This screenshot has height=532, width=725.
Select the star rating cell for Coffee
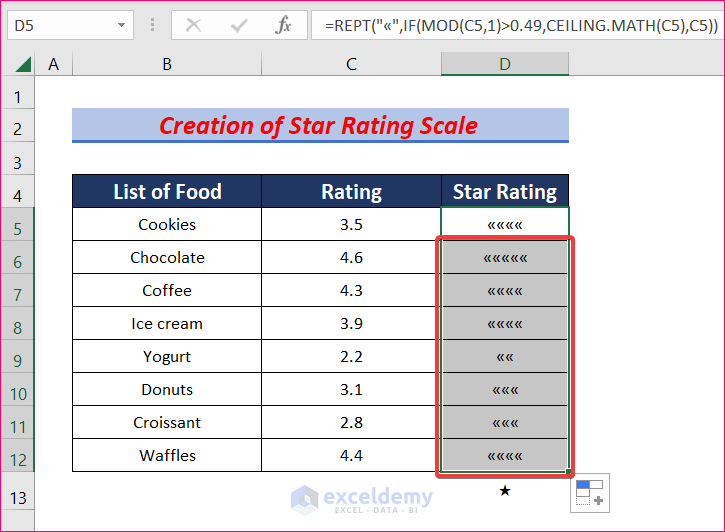(x=505, y=290)
